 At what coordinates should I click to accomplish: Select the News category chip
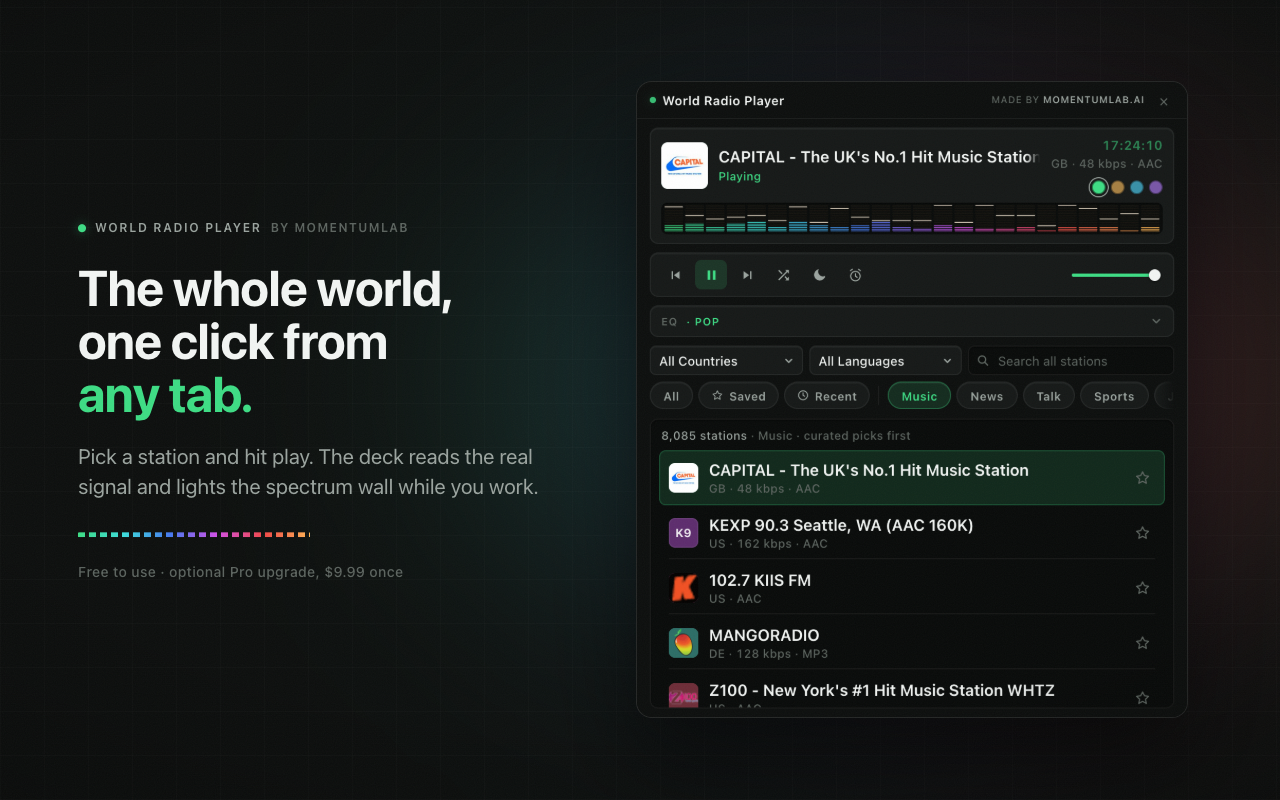pyautogui.click(x=986, y=396)
